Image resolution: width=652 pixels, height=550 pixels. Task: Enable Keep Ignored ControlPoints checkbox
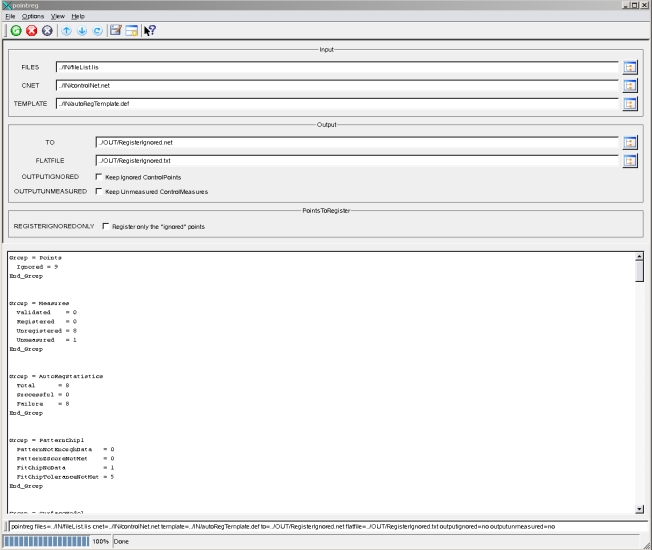[x=99, y=177]
